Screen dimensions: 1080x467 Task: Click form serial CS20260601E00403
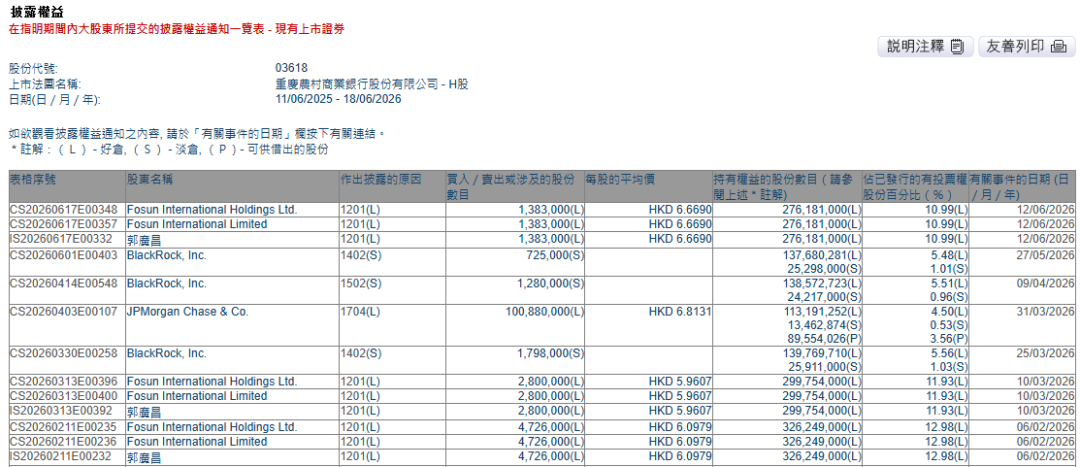point(64,256)
